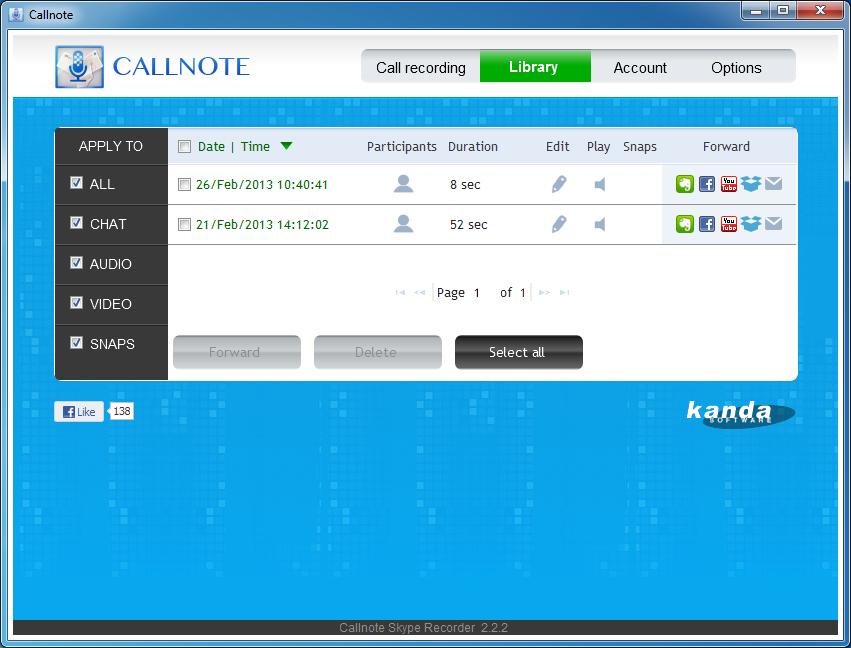Forward the 26/Feb/2013 recording to Evernote

(684, 184)
